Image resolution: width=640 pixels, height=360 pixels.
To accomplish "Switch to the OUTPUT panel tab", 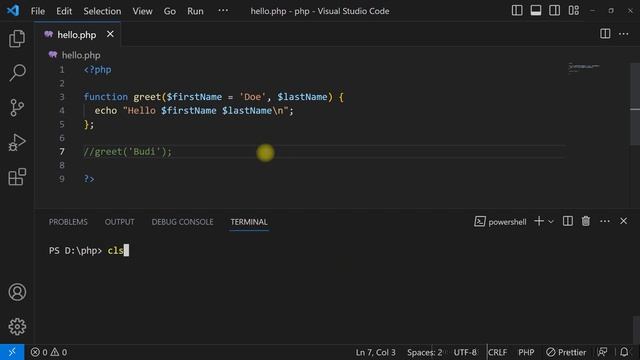I will click(x=120, y=222).
